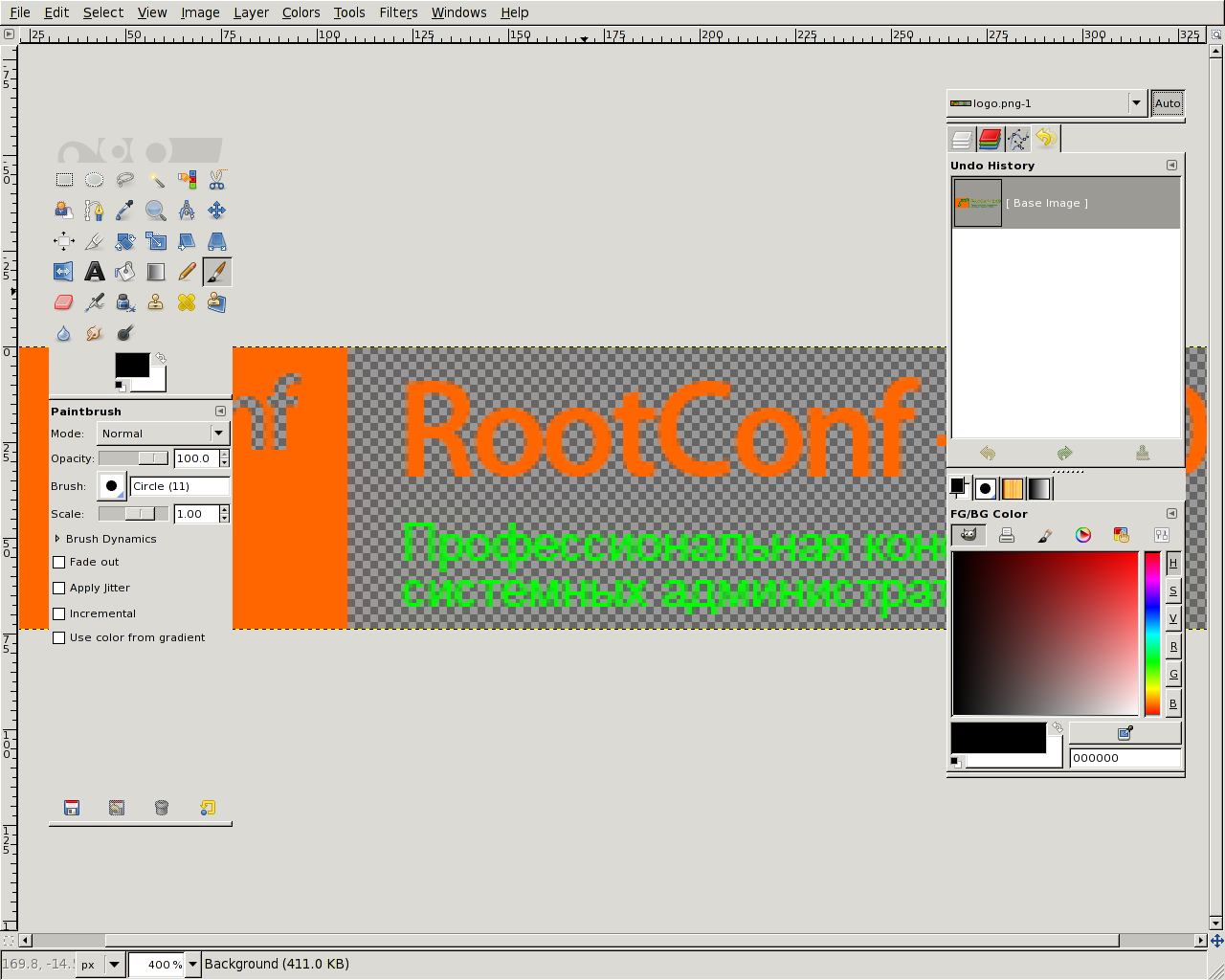Switch to the Layers dock tab
Image resolution: width=1225 pixels, height=980 pixels.
click(x=963, y=139)
